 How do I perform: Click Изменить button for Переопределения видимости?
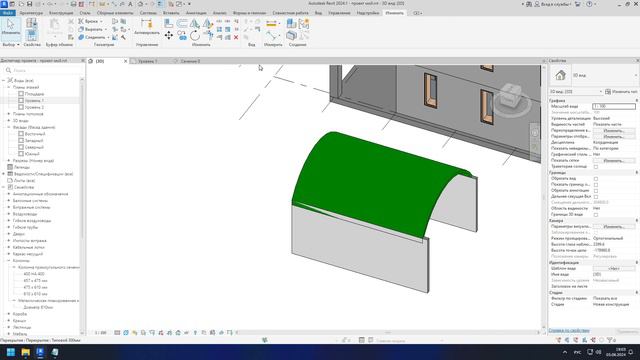coord(613,131)
